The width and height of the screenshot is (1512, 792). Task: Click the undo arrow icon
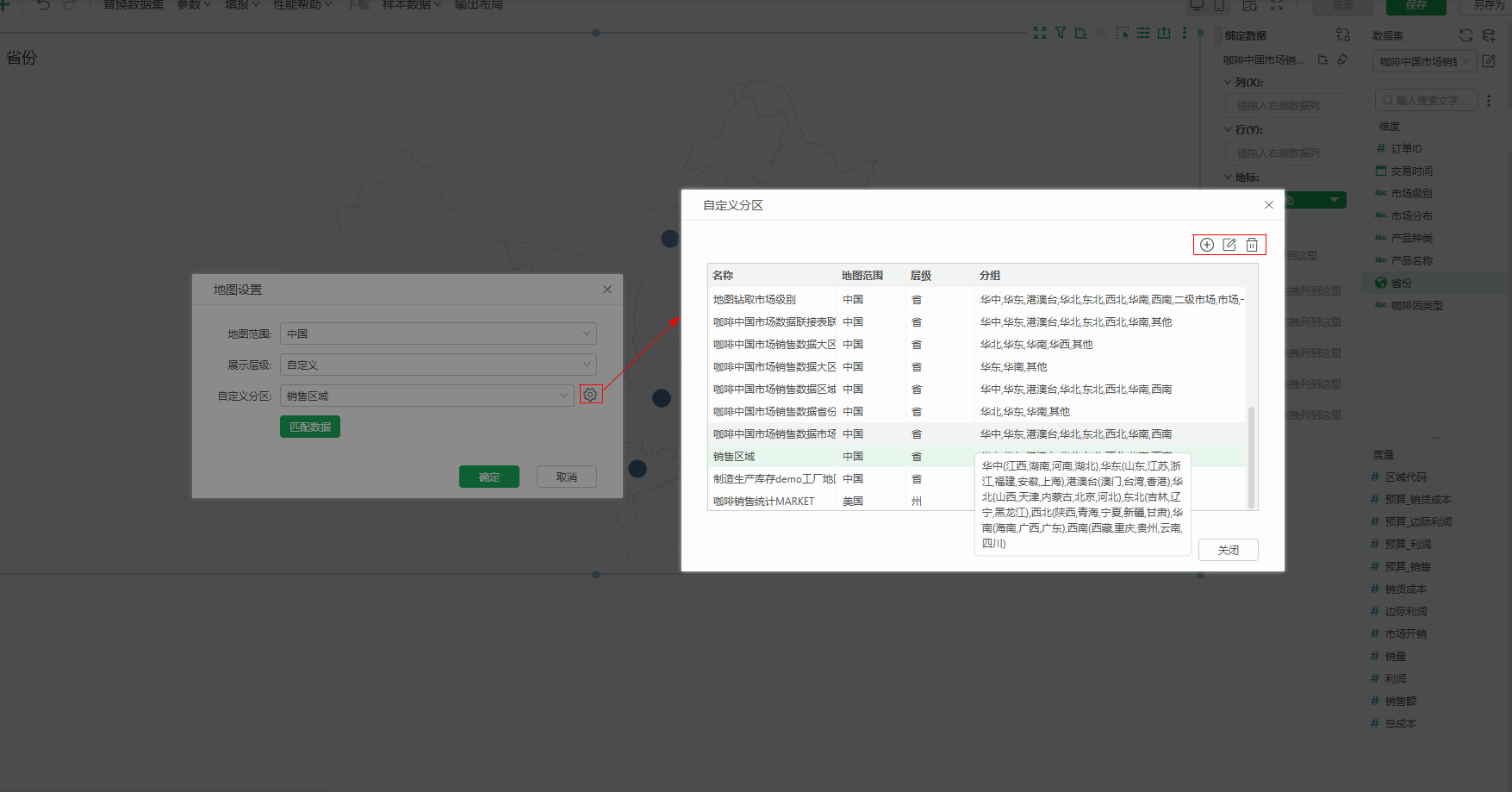[43, 5]
